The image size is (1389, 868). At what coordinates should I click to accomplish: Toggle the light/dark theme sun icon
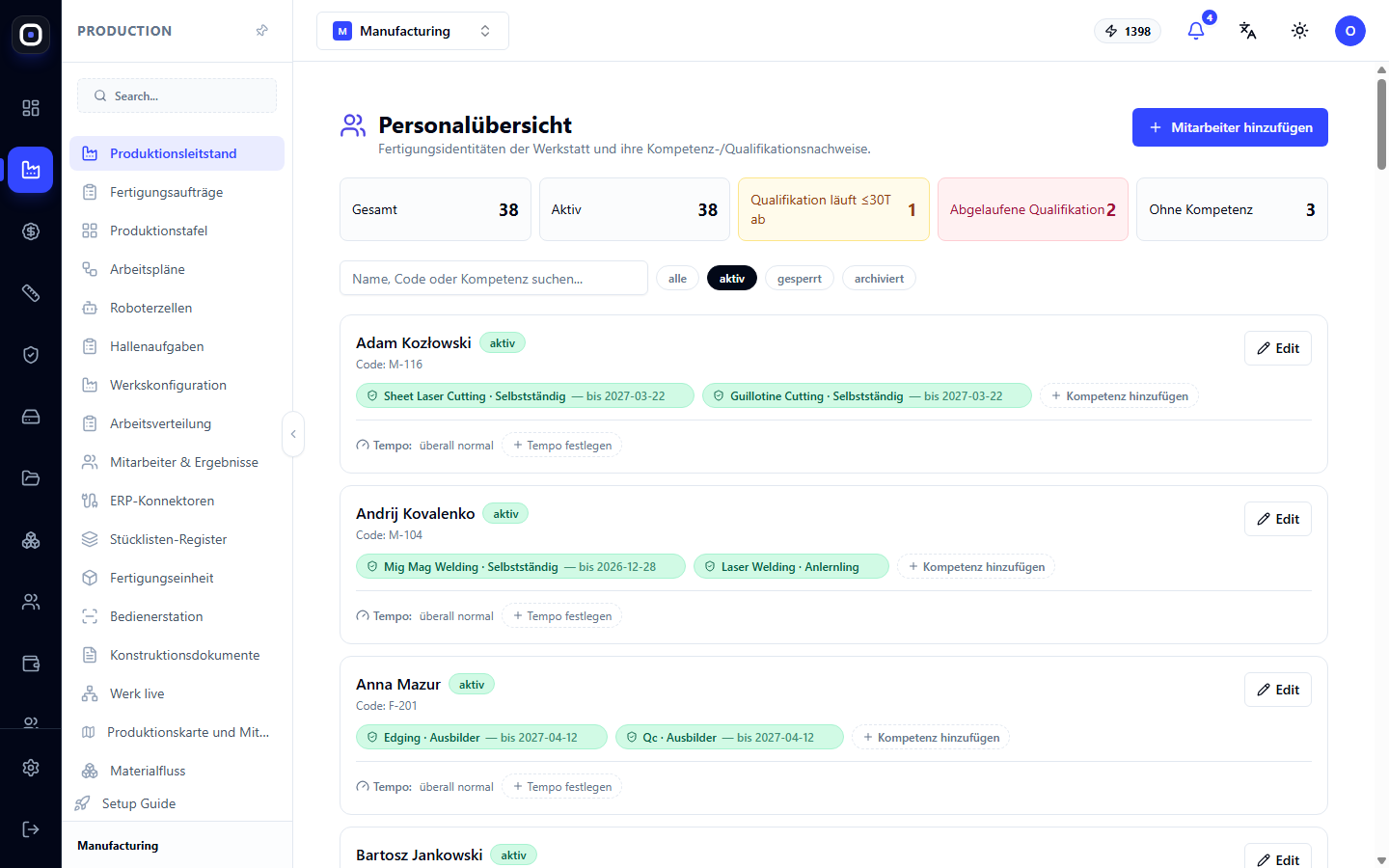[1300, 31]
